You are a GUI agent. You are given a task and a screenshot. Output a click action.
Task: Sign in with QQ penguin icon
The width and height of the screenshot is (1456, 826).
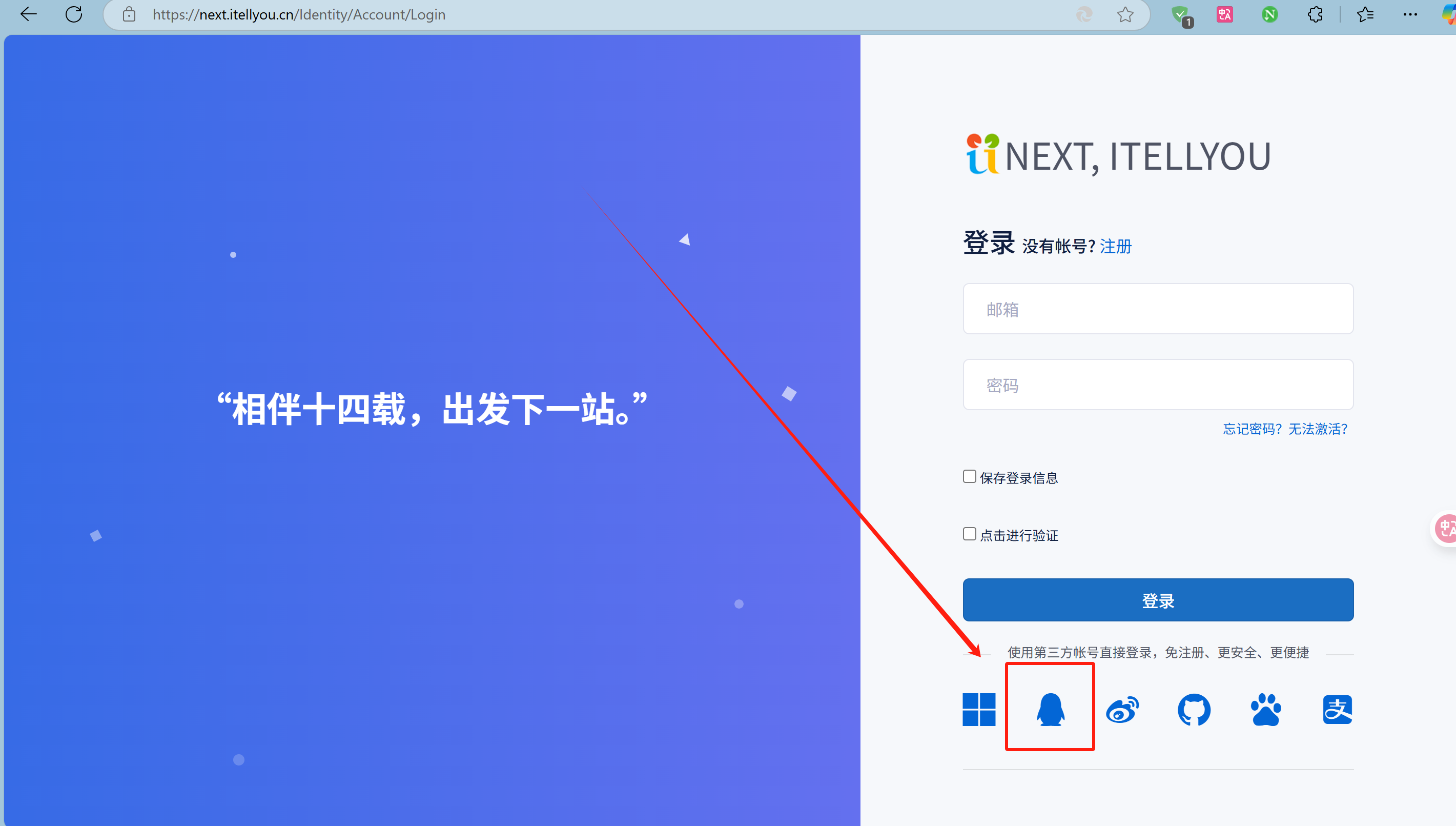(x=1050, y=709)
